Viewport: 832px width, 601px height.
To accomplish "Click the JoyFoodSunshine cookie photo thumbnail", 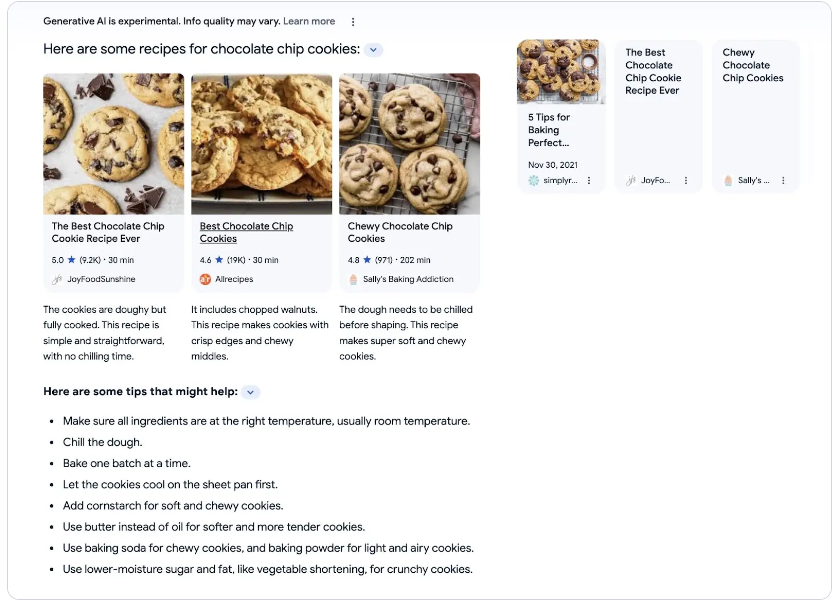I will tap(113, 143).
